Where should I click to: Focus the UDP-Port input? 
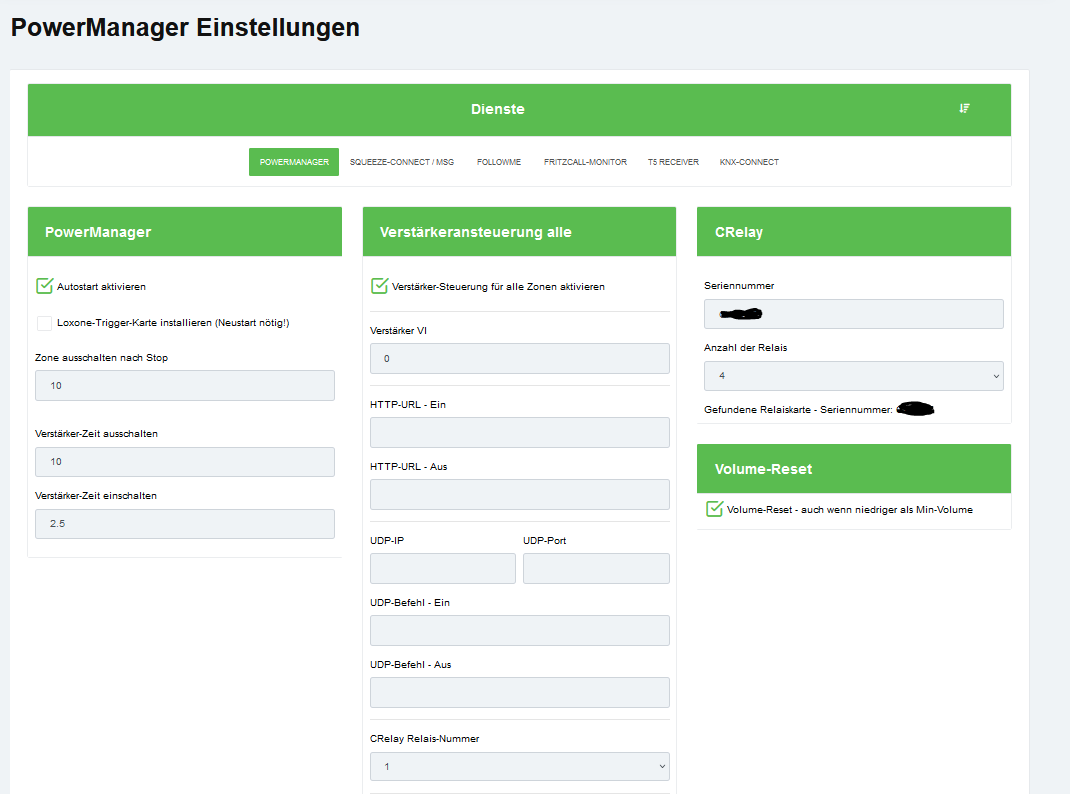[596, 568]
